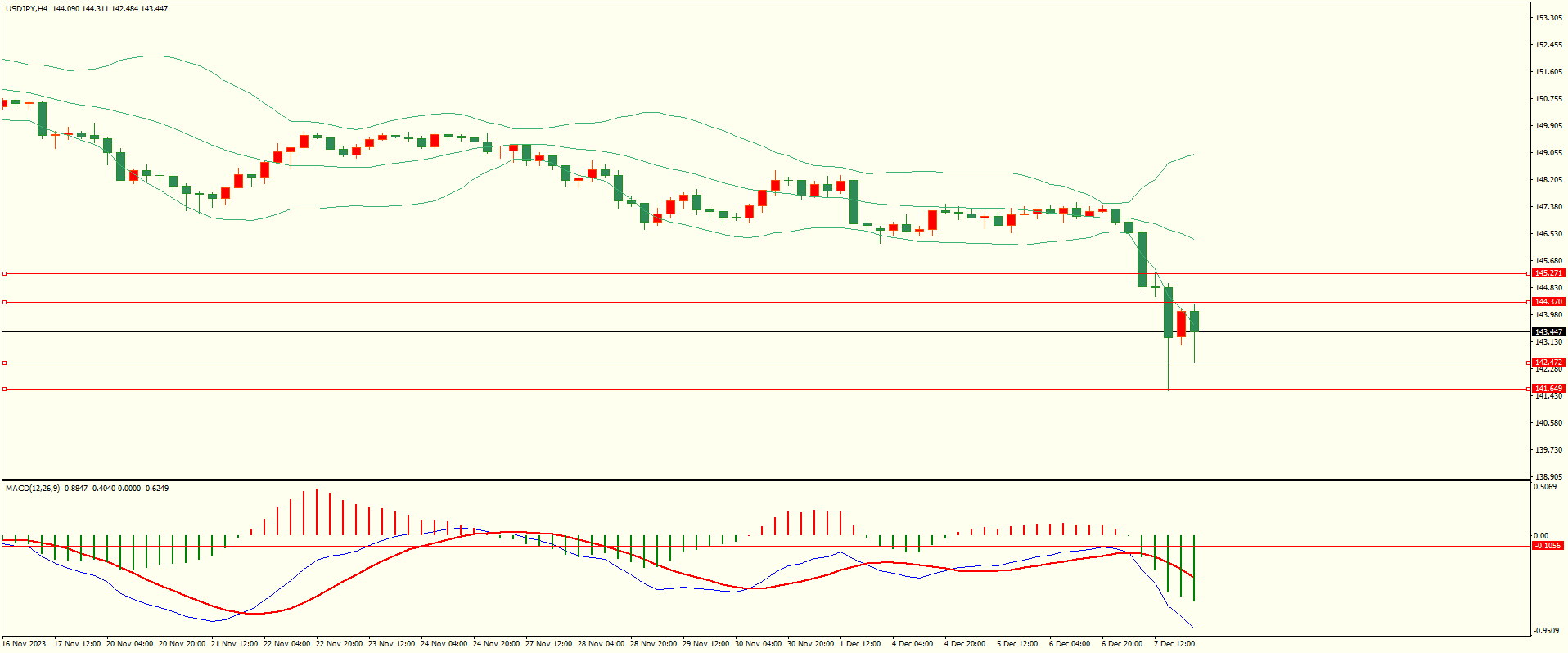Click the 30 Nov 04:00 time label
This screenshot has height=653, width=1568.
[758, 644]
